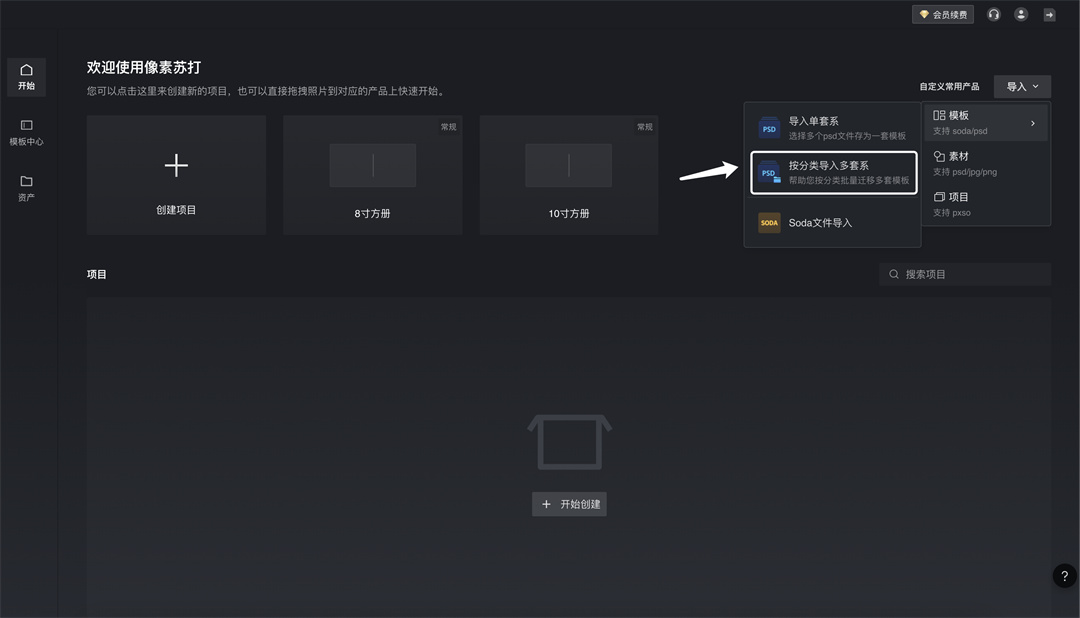Click the 素材 shapes icon
This screenshot has height=618, width=1080.
point(939,156)
